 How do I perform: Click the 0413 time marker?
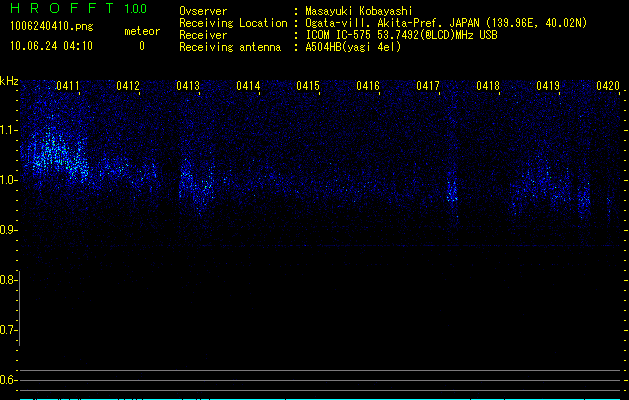point(188,86)
